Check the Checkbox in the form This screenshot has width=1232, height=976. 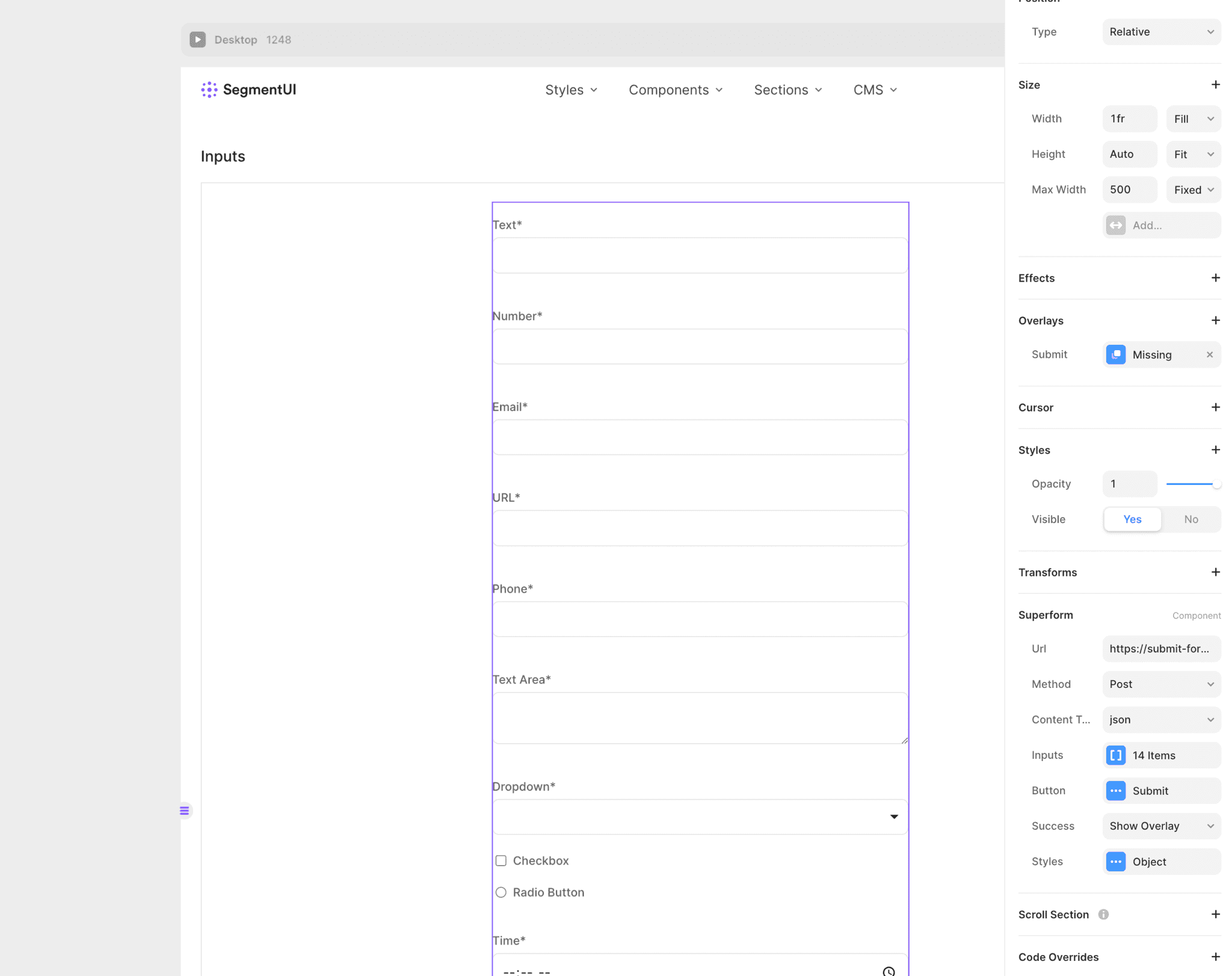pyautogui.click(x=501, y=860)
